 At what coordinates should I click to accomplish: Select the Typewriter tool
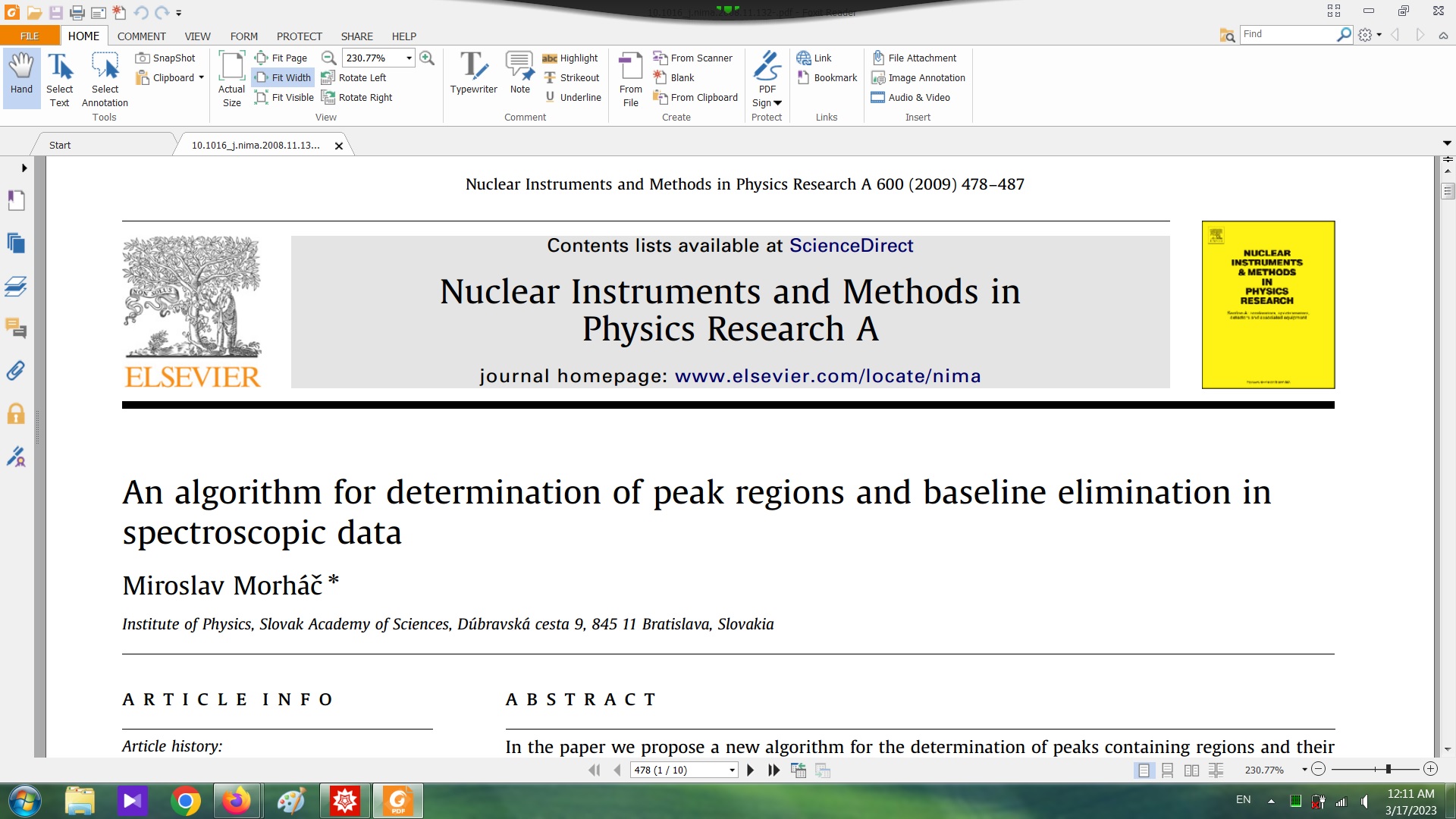tap(473, 73)
